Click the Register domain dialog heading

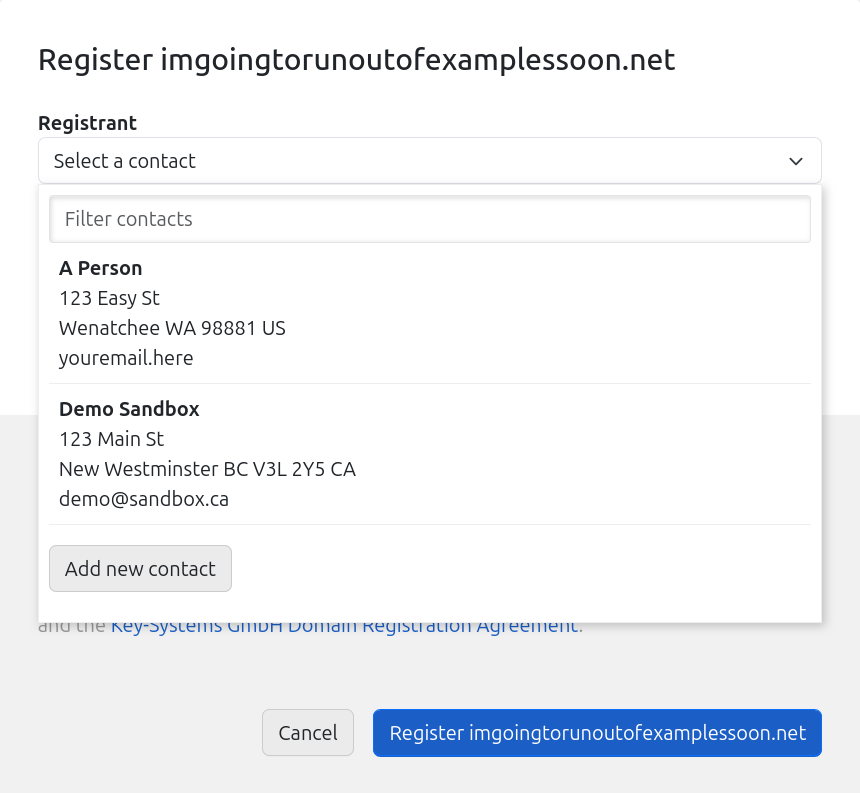coord(356,60)
